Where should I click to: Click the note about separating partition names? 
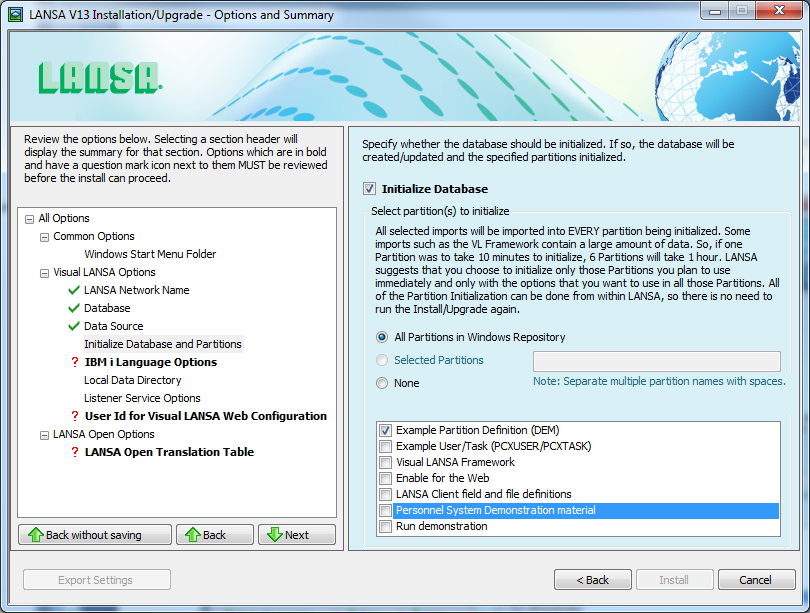pyautogui.click(x=659, y=382)
